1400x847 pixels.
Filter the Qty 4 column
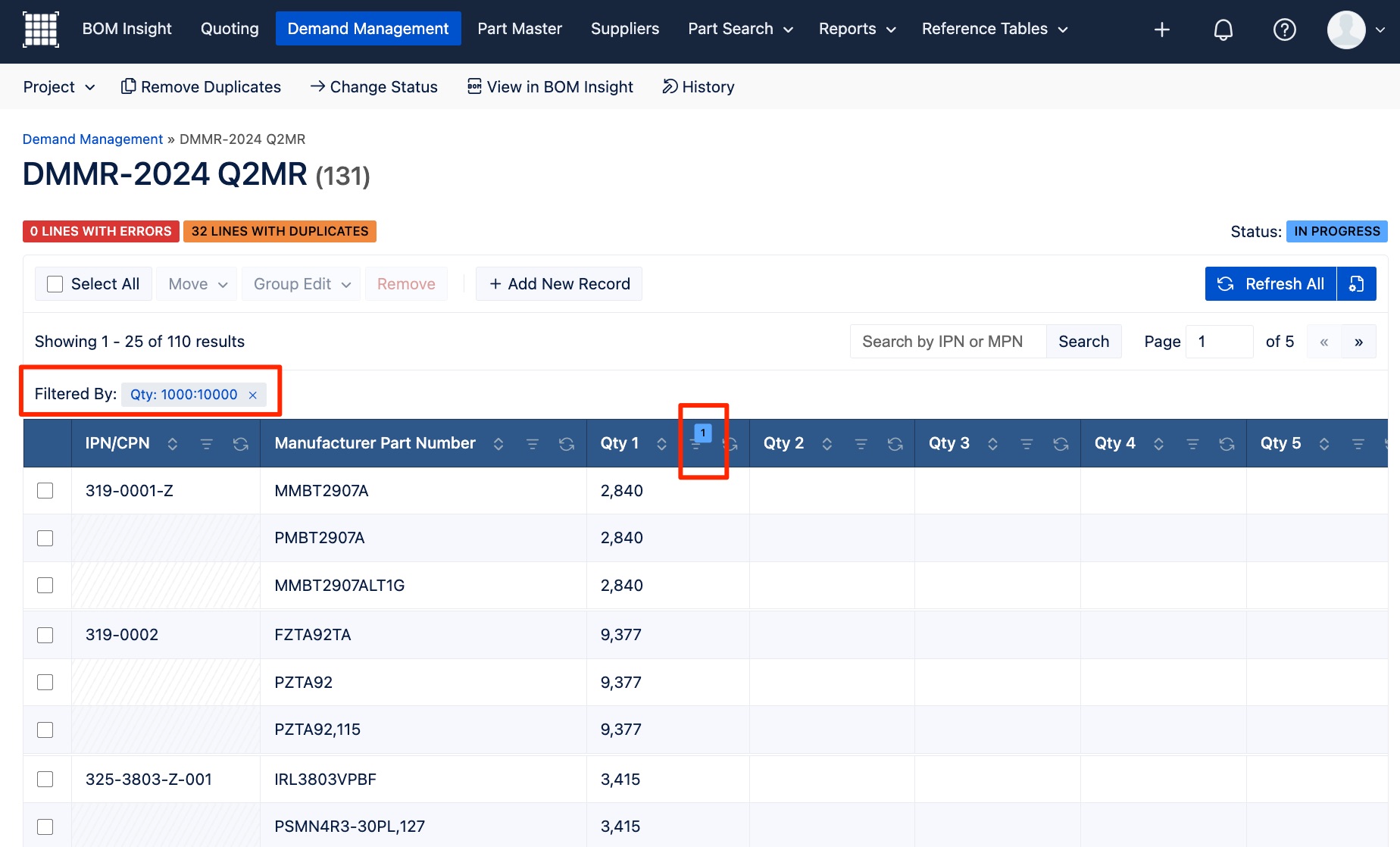(1192, 444)
